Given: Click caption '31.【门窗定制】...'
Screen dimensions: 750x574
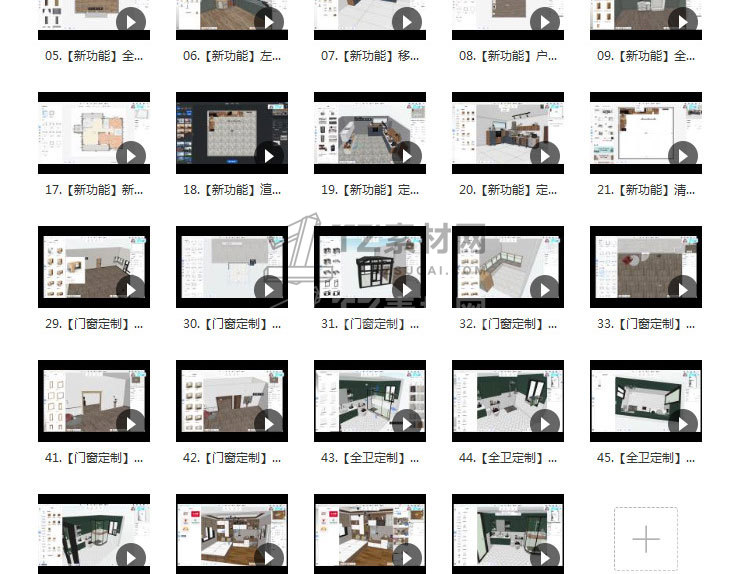Looking at the screenshot, I should click(x=370, y=324).
